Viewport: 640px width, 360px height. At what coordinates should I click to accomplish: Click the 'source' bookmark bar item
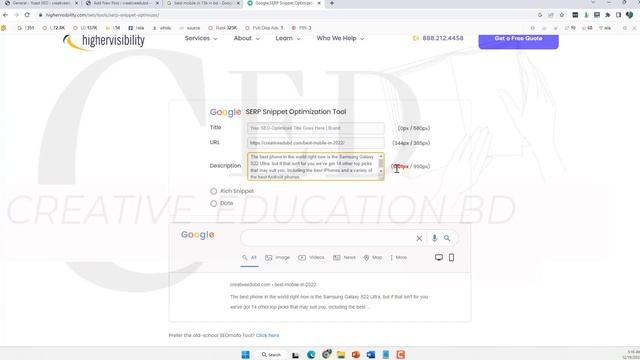[x=189, y=28]
